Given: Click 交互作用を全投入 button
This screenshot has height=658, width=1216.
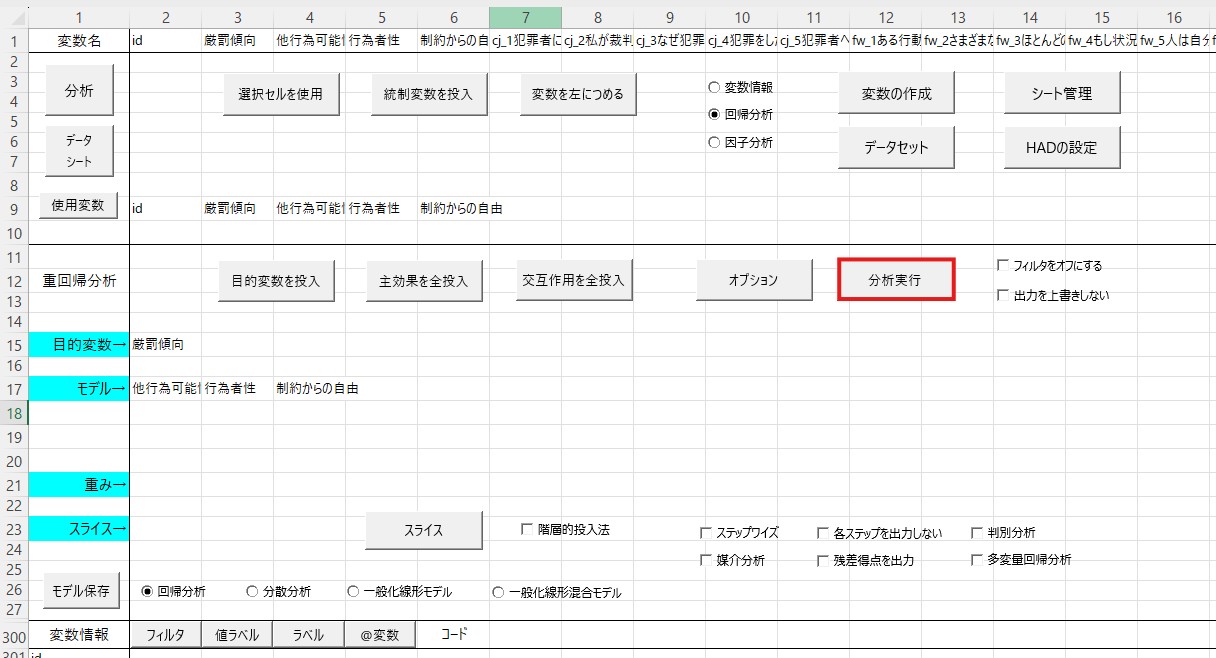Looking at the screenshot, I should pyautogui.click(x=574, y=280).
